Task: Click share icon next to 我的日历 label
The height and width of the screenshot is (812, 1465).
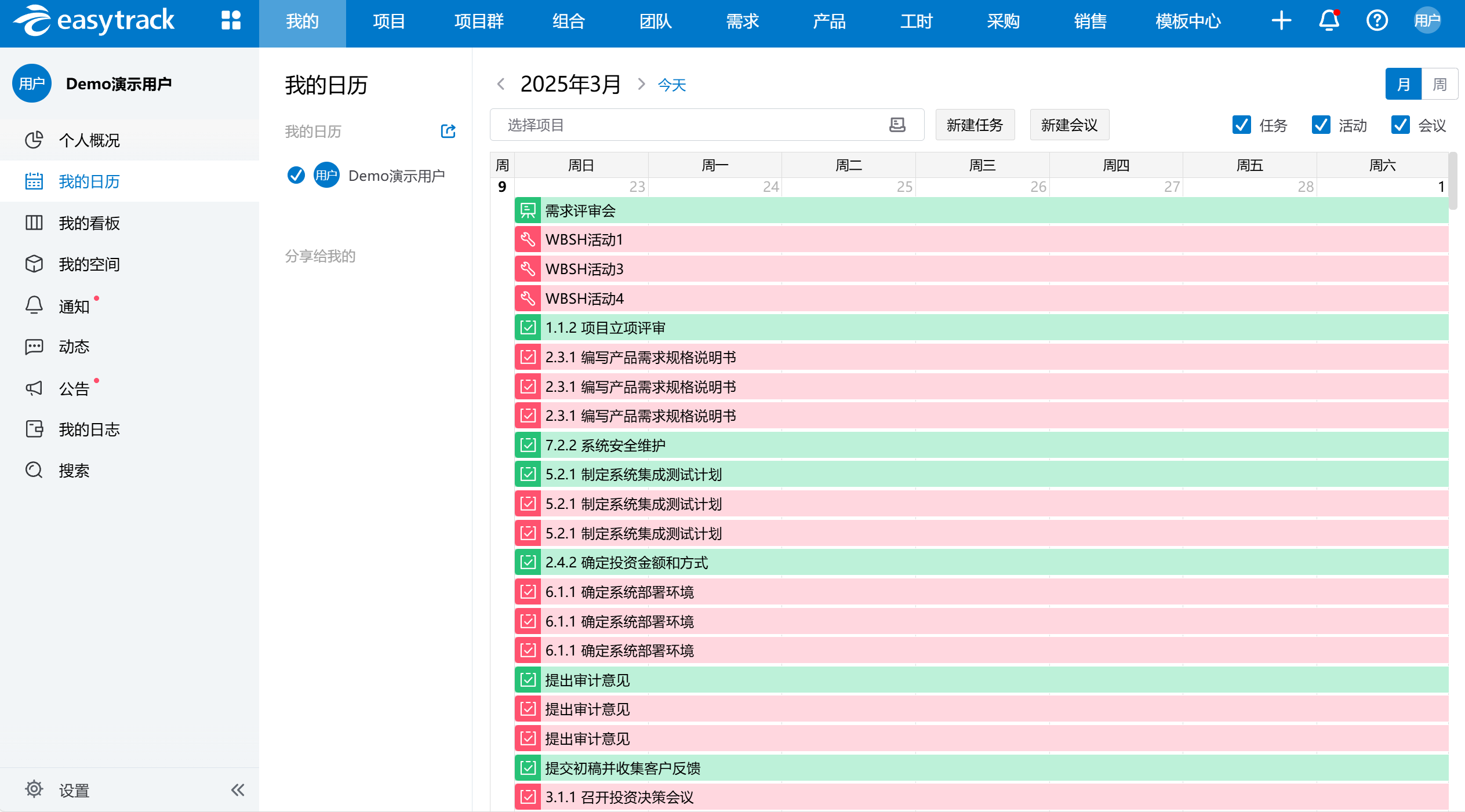Action: (x=448, y=132)
